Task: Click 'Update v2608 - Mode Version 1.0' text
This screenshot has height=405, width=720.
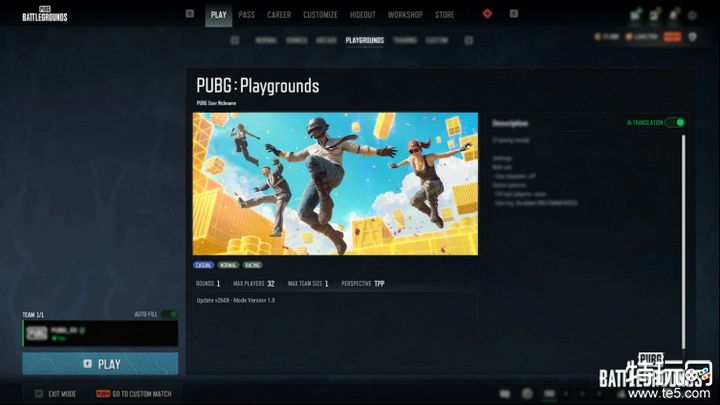Action: [236, 300]
